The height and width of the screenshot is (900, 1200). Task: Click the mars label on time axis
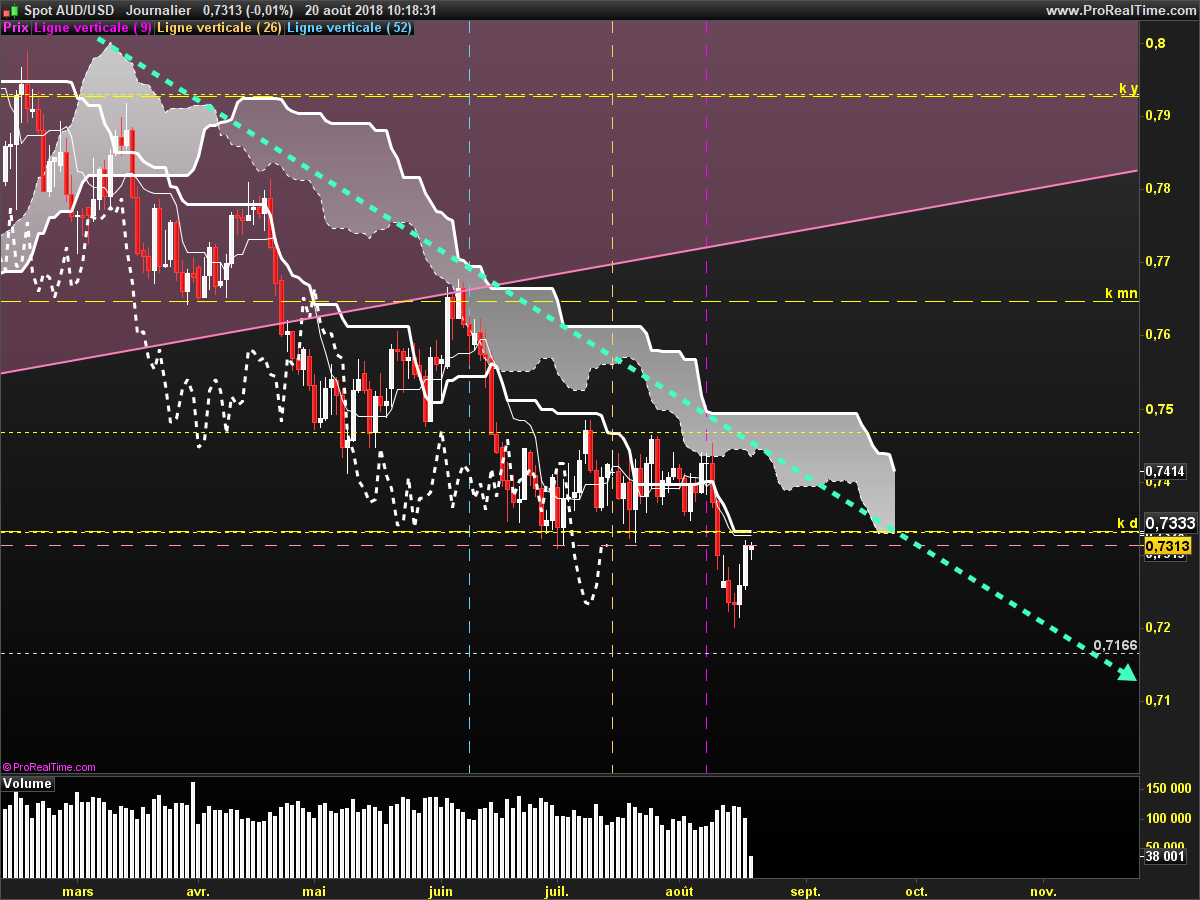click(78, 890)
